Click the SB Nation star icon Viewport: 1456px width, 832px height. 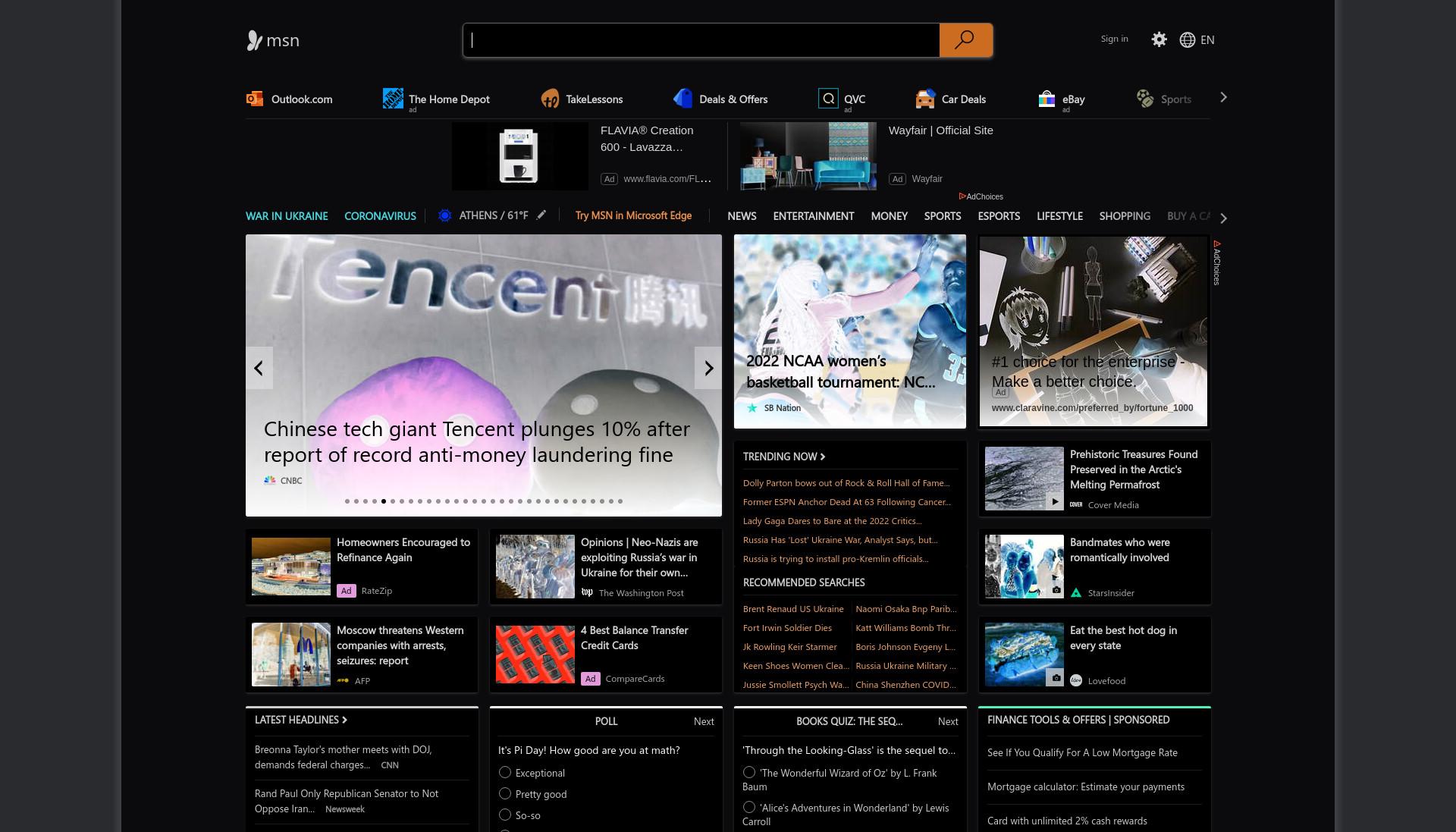click(752, 408)
